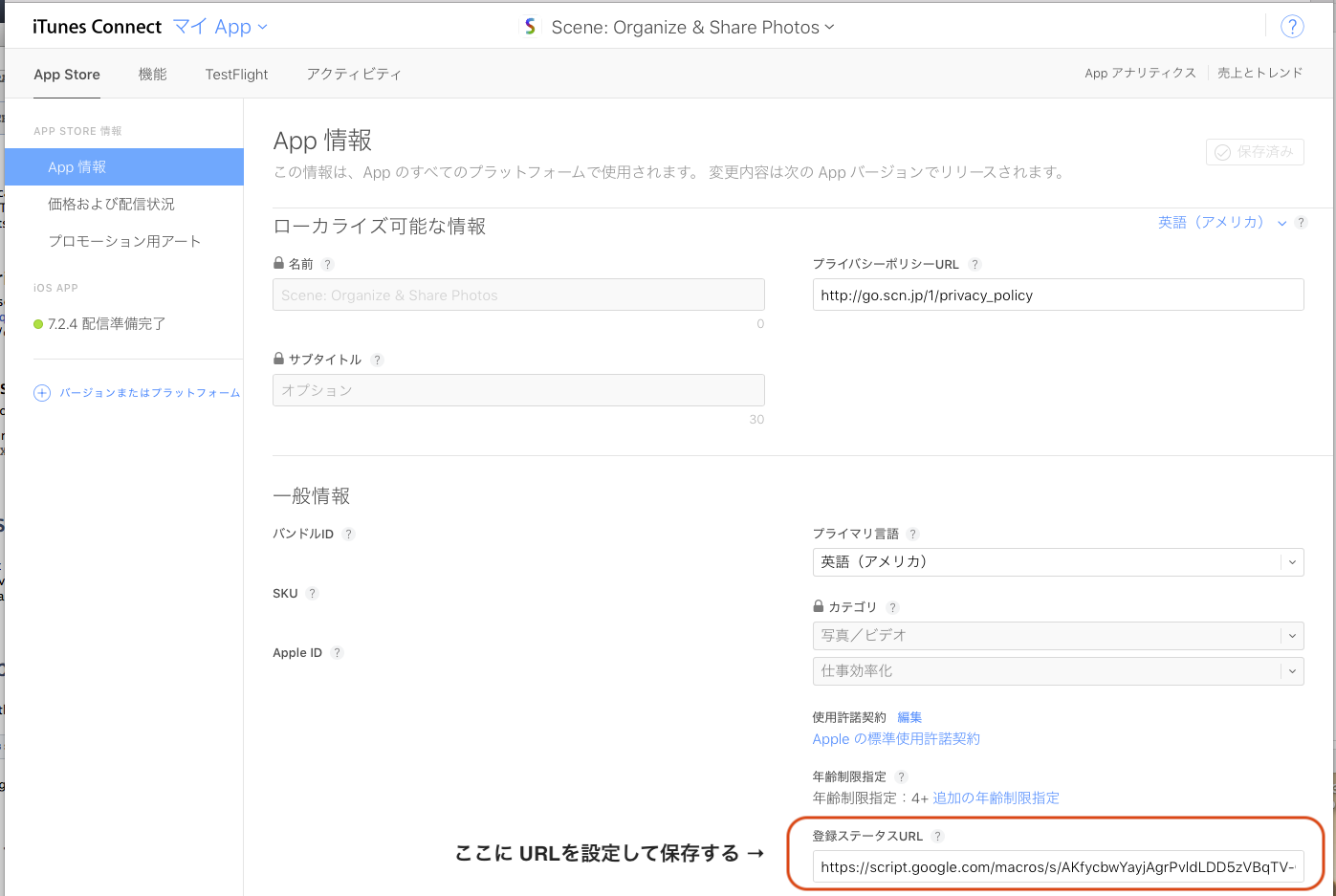Open the アクティビティ tab
Image resolution: width=1336 pixels, height=896 pixels.
click(x=354, y=74)
